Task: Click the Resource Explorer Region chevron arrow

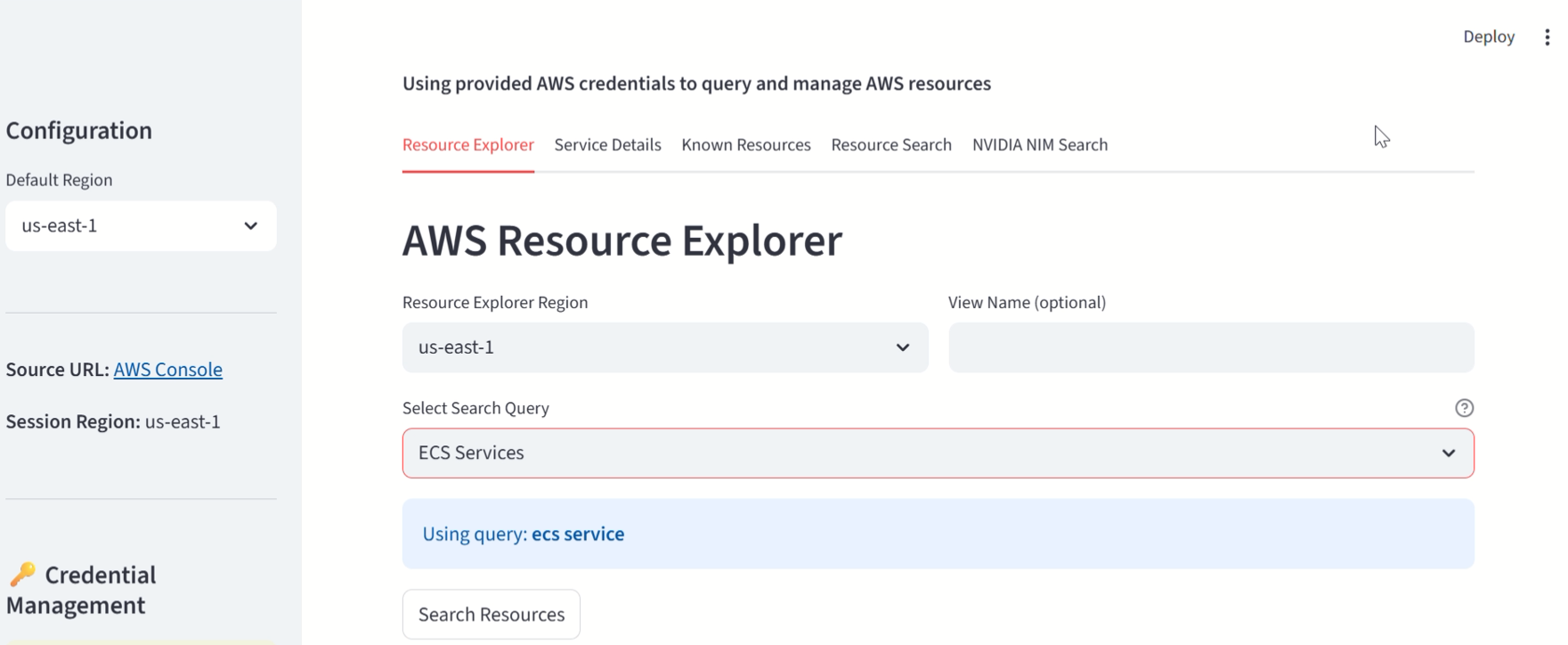Action: (903, 347)
